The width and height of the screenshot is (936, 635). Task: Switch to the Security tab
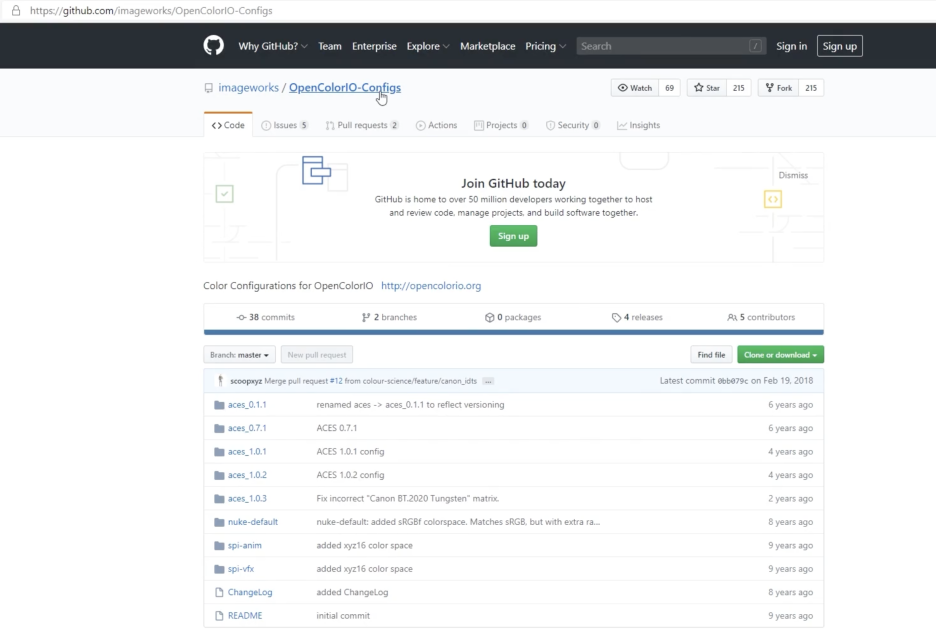pyautogui.click(x=572, y=125)
